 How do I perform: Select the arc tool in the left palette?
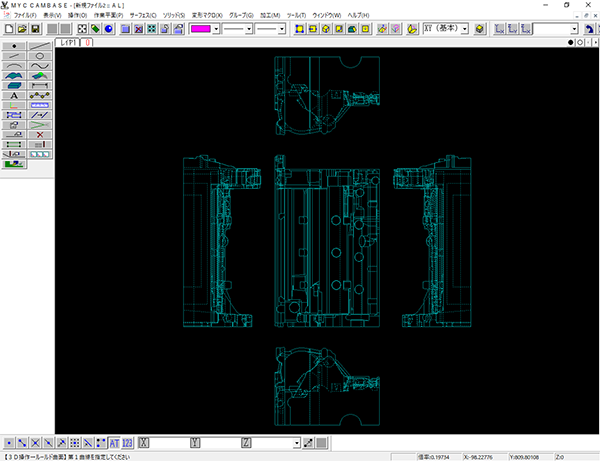tap(14, 66)
